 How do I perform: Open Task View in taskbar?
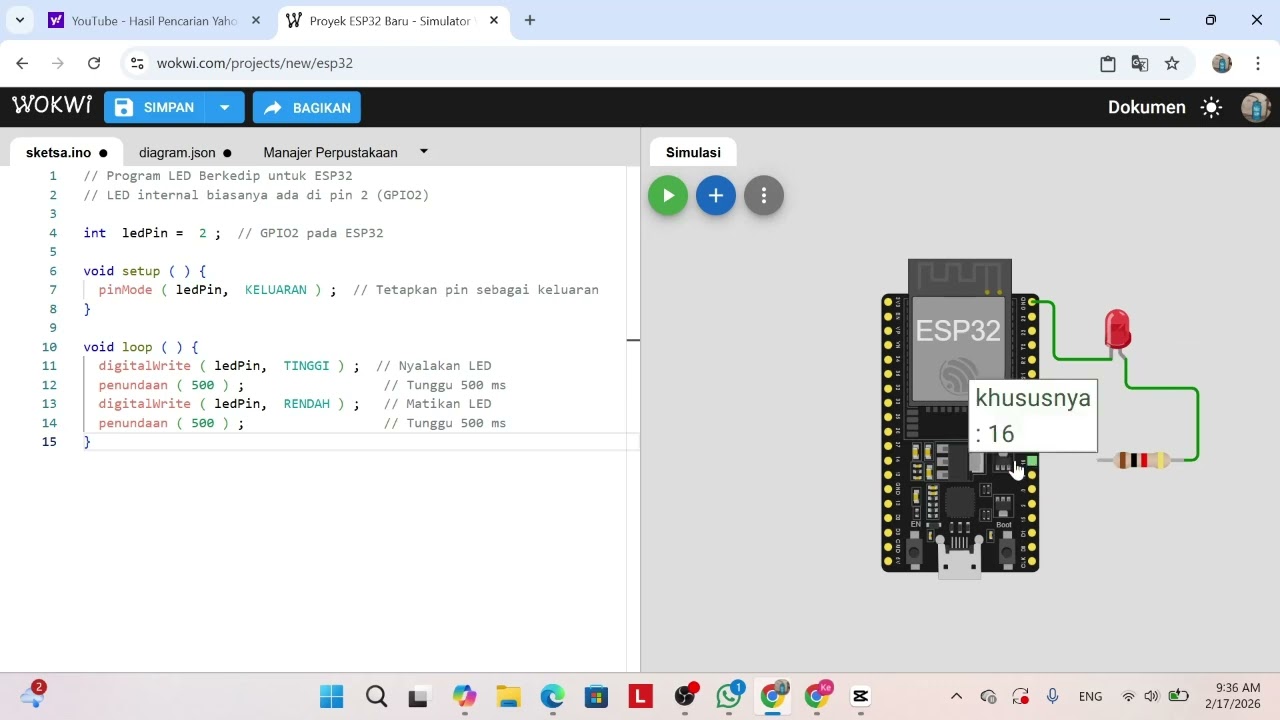[x=418, y=696]
